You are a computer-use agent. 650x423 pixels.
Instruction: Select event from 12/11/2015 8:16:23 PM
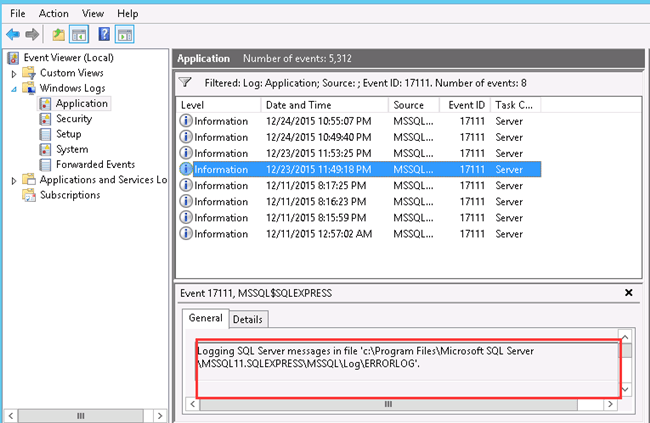tap(359, 202)
